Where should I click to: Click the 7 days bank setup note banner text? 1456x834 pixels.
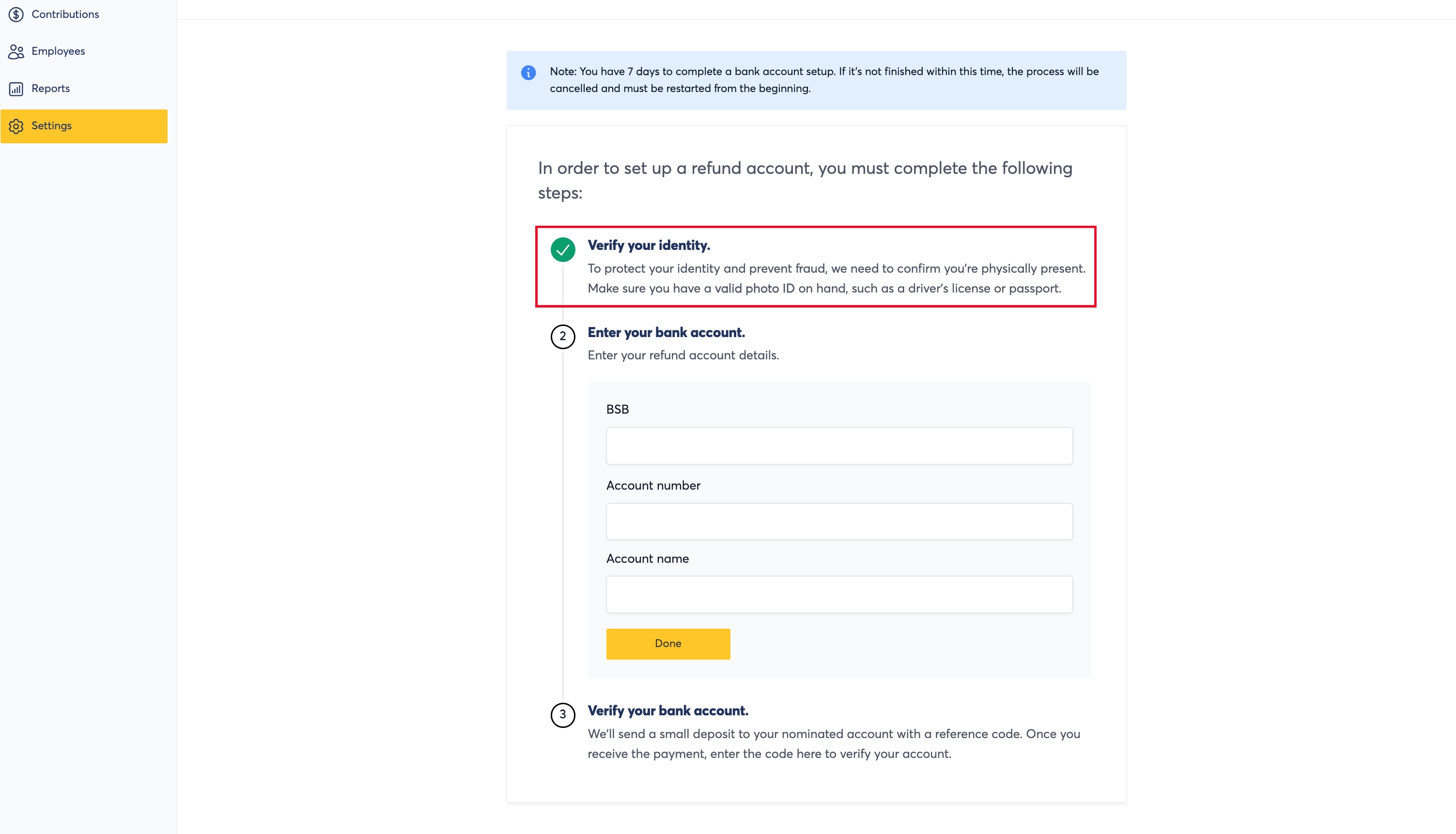(x=824, y=80)
